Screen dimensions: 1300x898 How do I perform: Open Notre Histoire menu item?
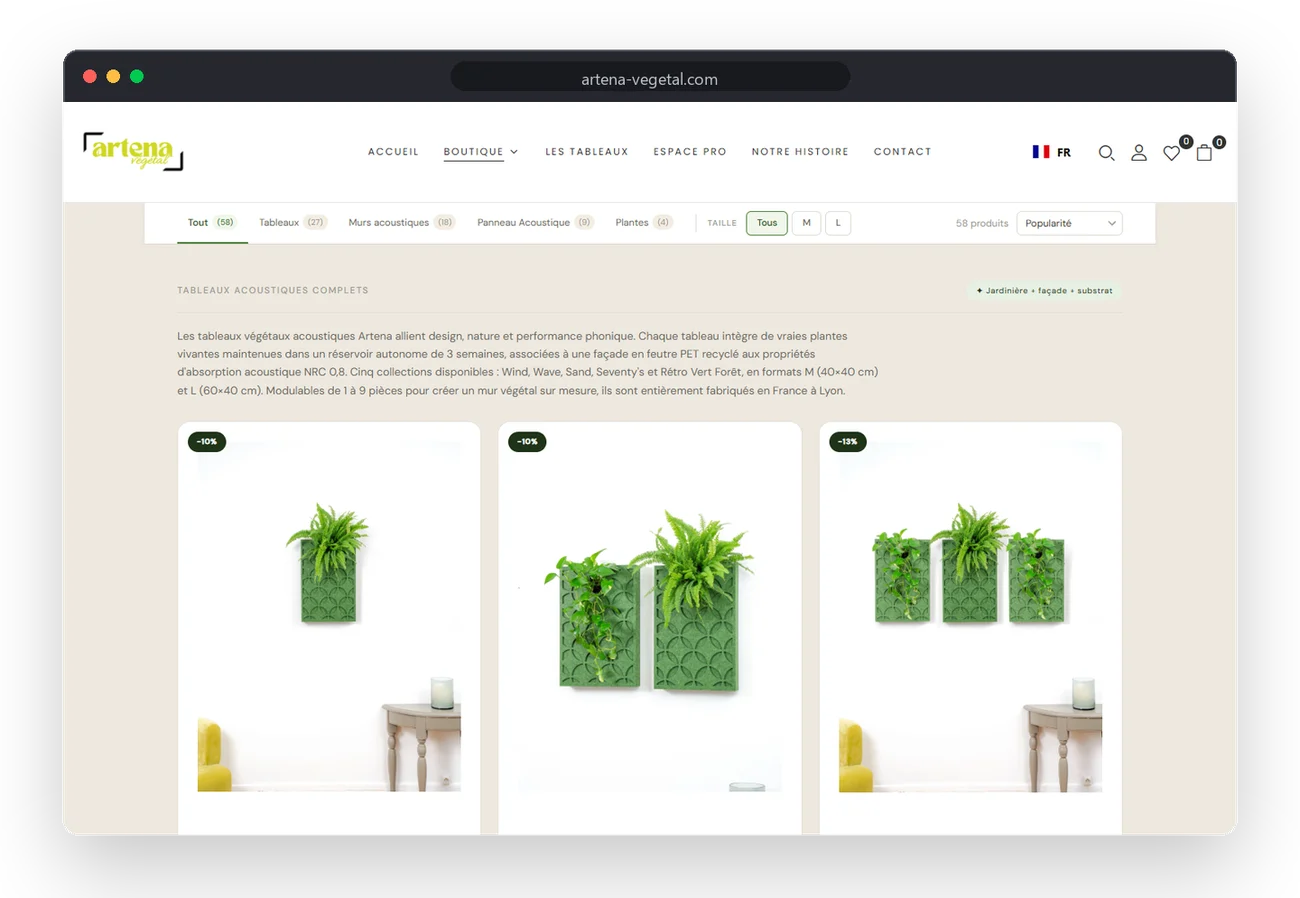tap(800, 152)
